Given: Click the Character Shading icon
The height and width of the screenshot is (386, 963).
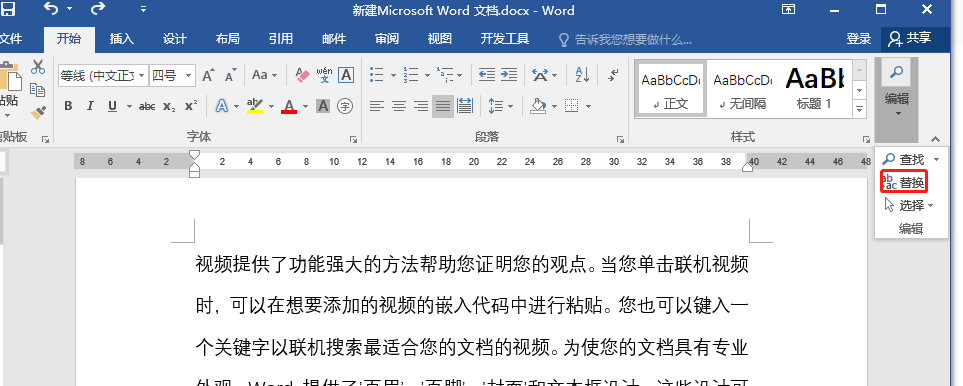Looking at the screenshot, I should pyautogui.click(x=323, y=106).
